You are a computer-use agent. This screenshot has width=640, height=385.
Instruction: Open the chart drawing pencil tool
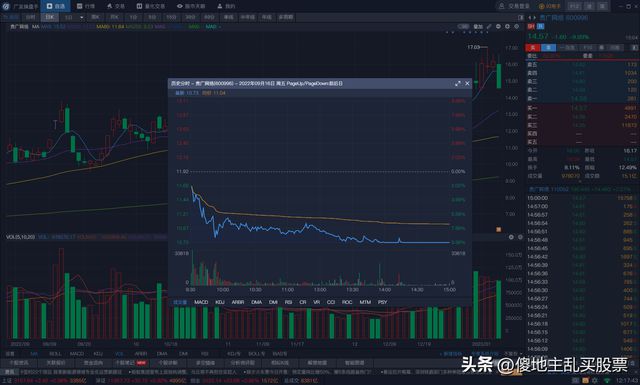coord(489,27)
